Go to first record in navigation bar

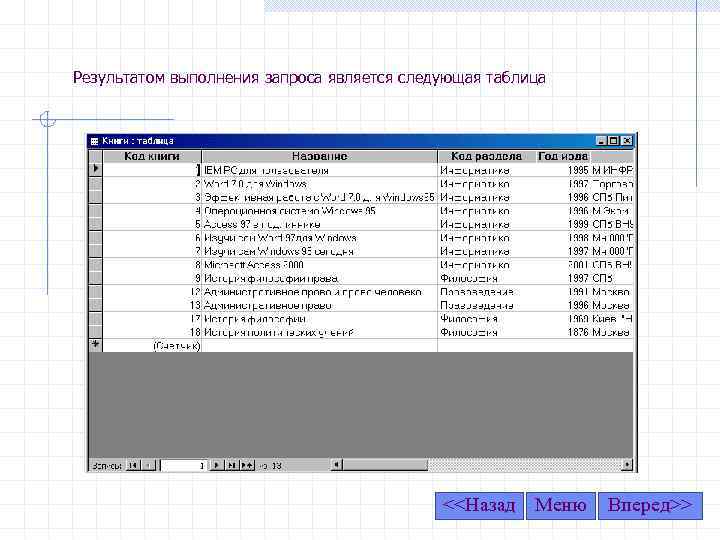[133, 465]
